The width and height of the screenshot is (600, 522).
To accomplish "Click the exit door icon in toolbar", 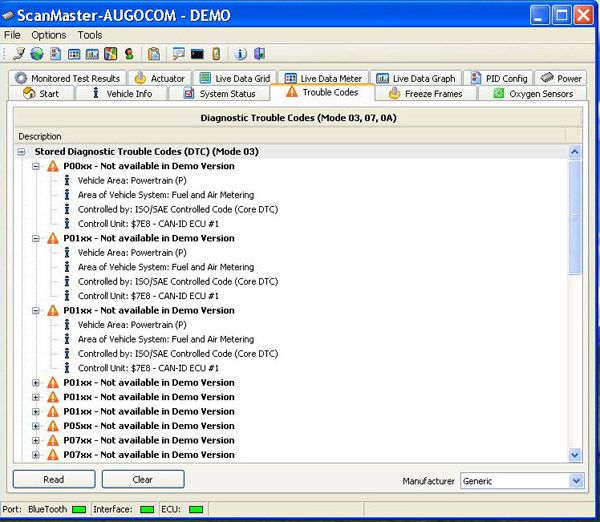I will (260, 54).
